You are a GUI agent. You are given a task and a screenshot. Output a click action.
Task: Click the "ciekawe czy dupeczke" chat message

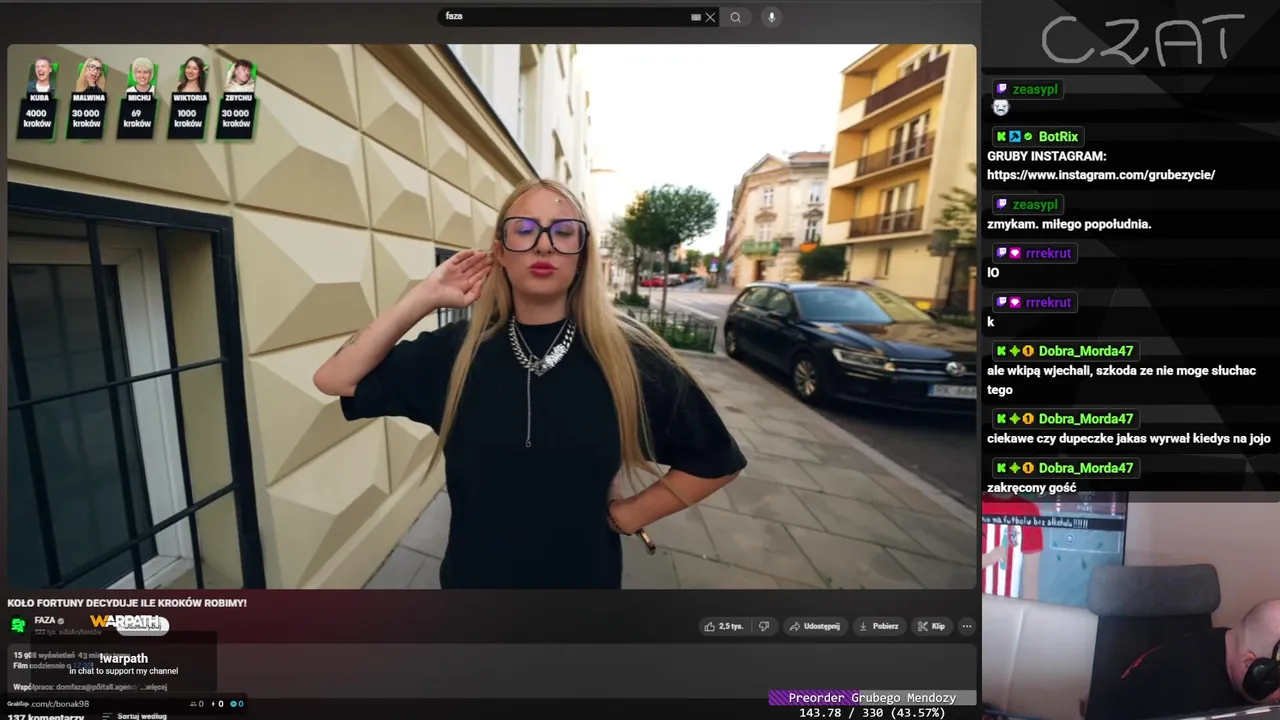pyautogui.click(x=1129, y=438)
